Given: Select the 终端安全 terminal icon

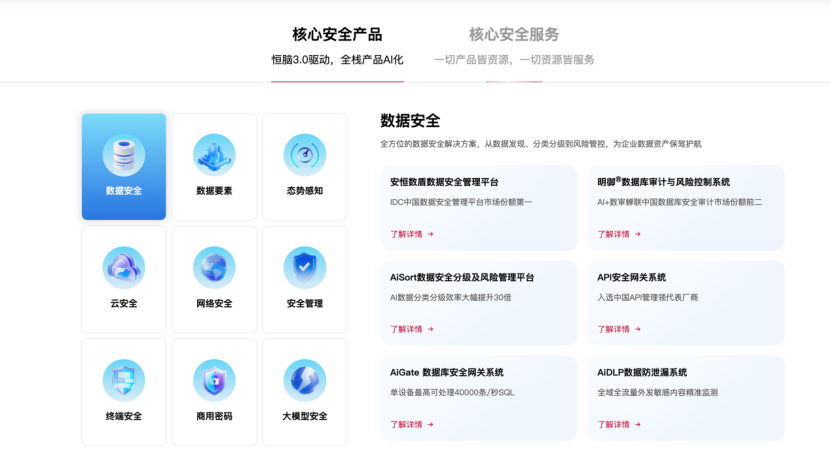Looking at the screenshot, I should coord(124,381).
